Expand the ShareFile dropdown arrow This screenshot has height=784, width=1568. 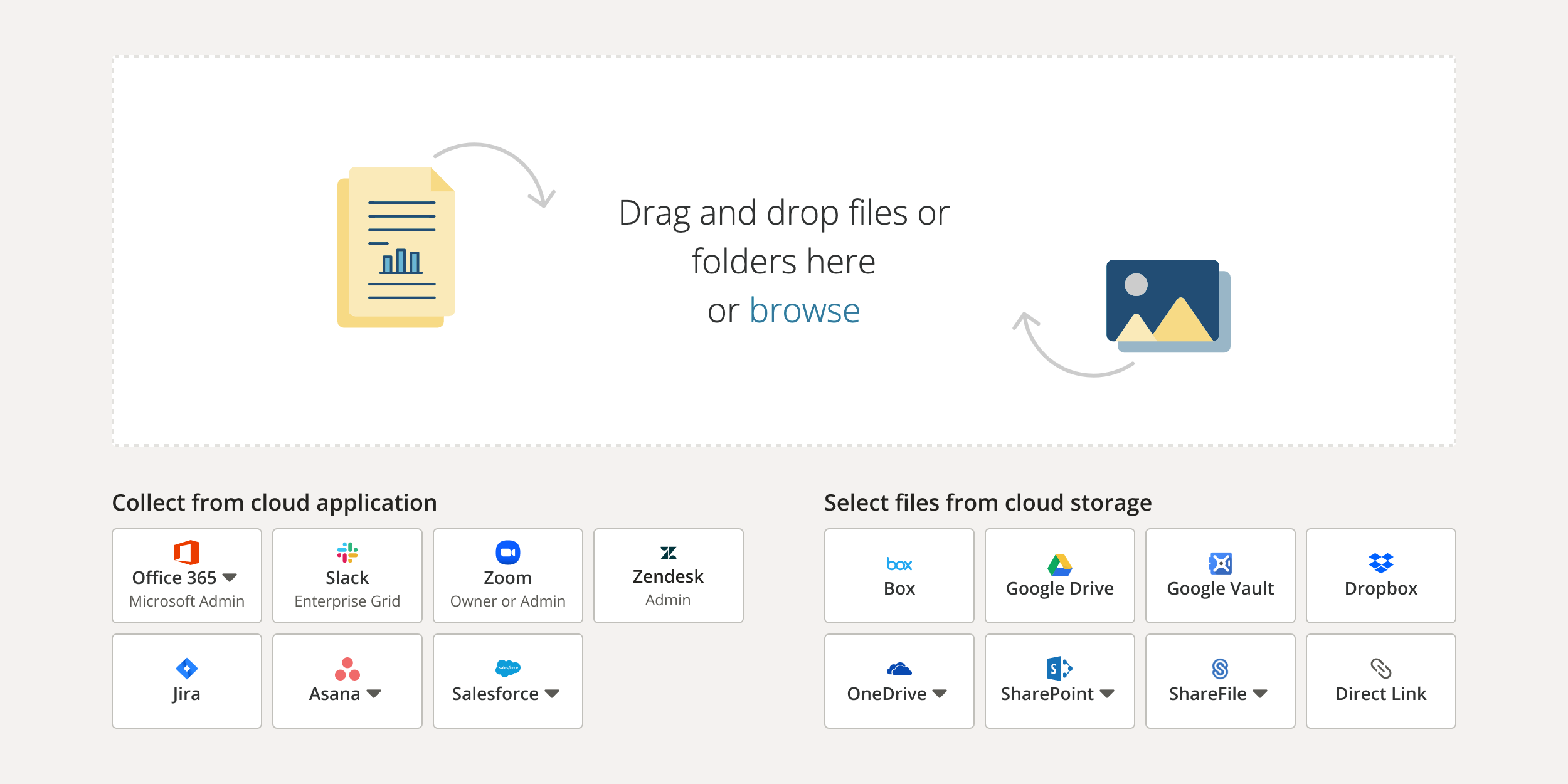click(1260, 694)
